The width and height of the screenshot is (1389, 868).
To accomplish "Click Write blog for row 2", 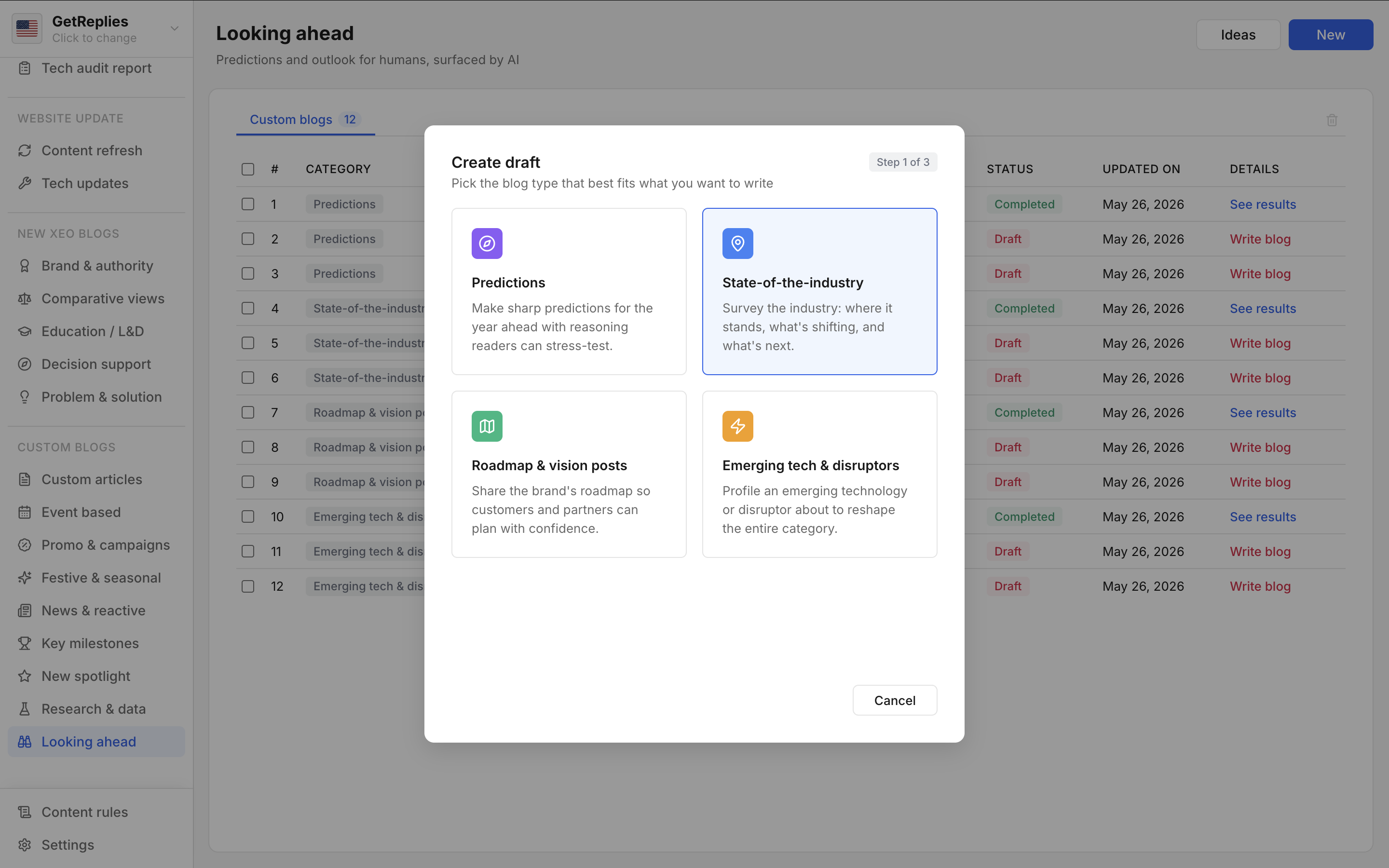I will click(x=1260, y=239).
